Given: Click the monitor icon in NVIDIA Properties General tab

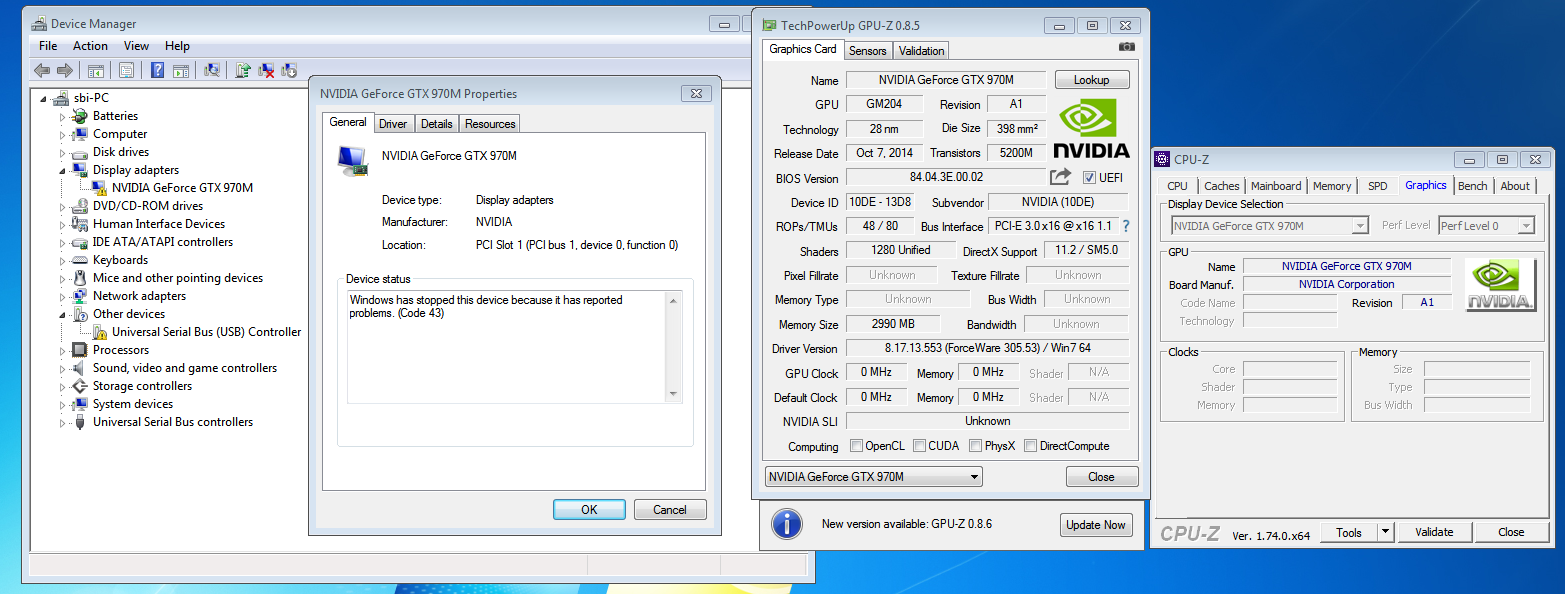Looking at the screenshot, I should click(x=352, y=159).
